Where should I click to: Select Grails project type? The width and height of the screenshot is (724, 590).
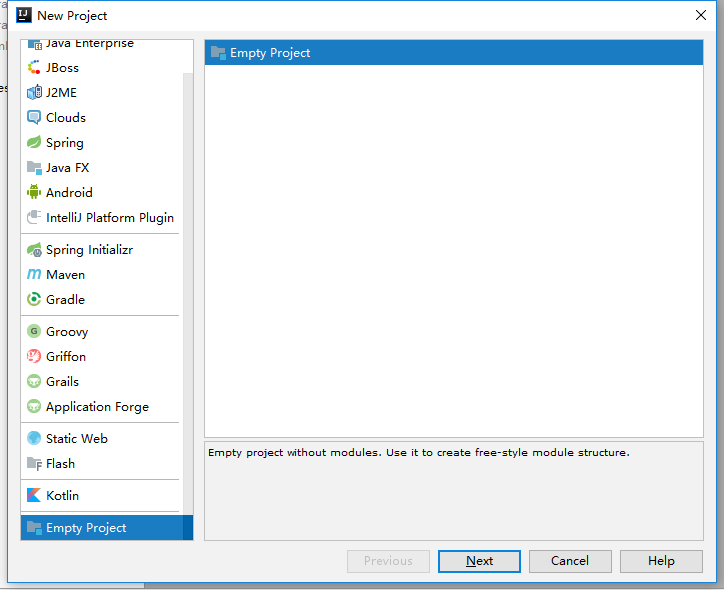coord(100,381)
